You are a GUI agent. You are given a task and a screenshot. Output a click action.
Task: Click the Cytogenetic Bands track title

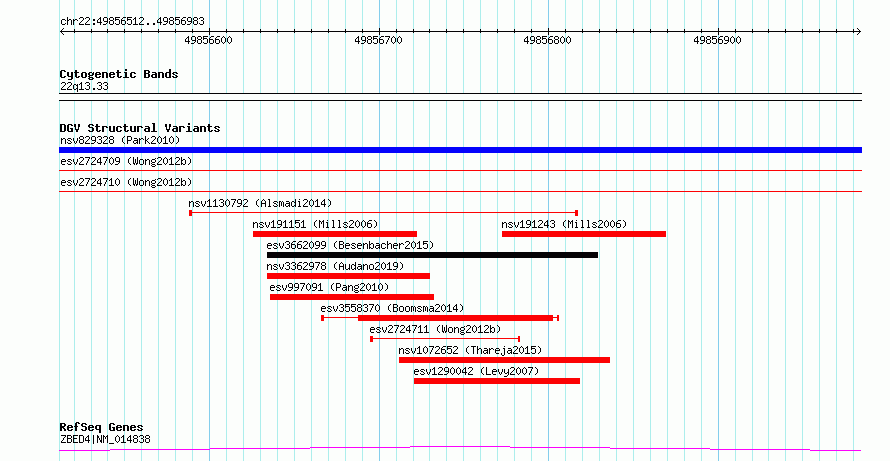119,74
